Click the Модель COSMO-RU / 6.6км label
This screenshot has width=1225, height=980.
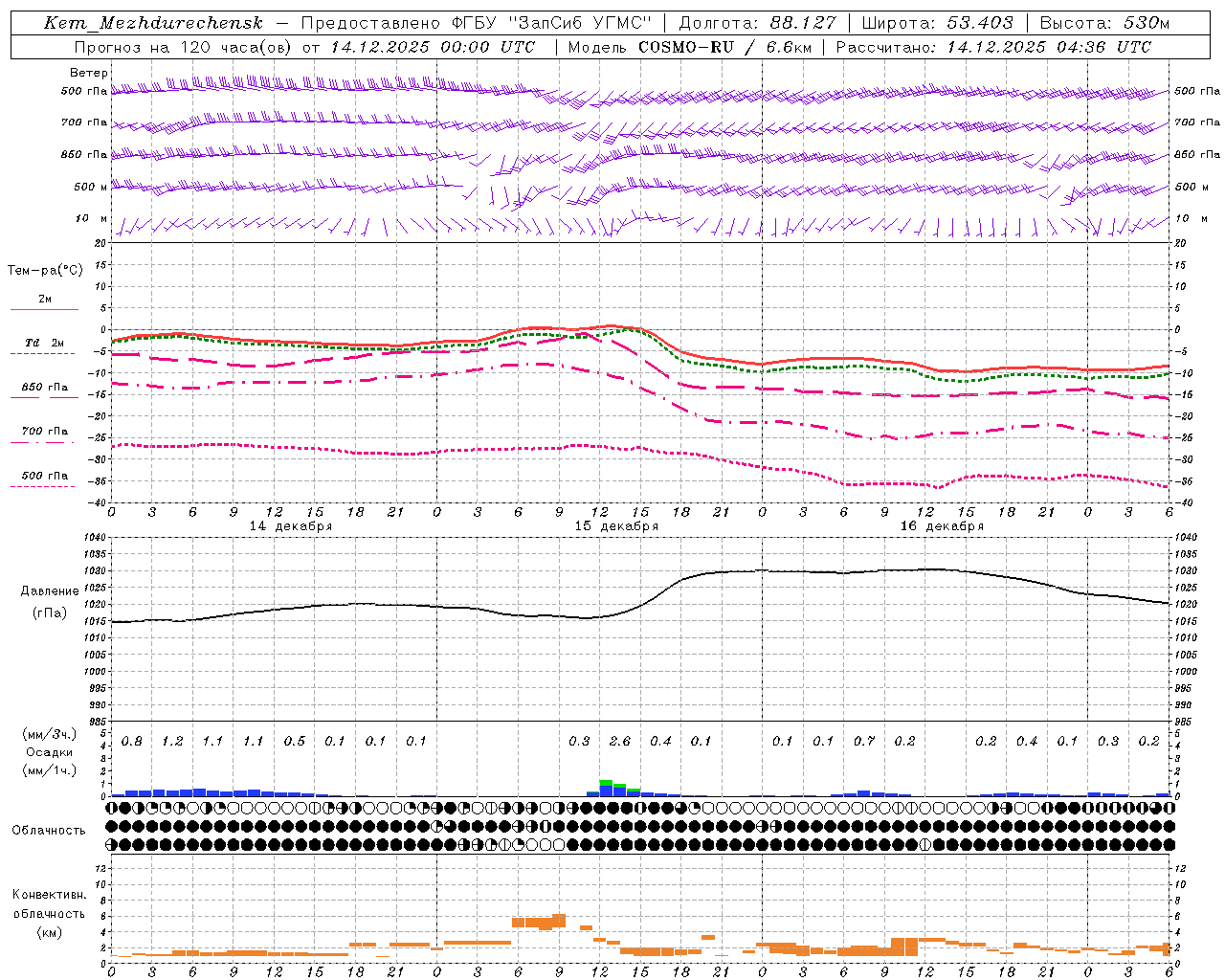tap(690, 47)
